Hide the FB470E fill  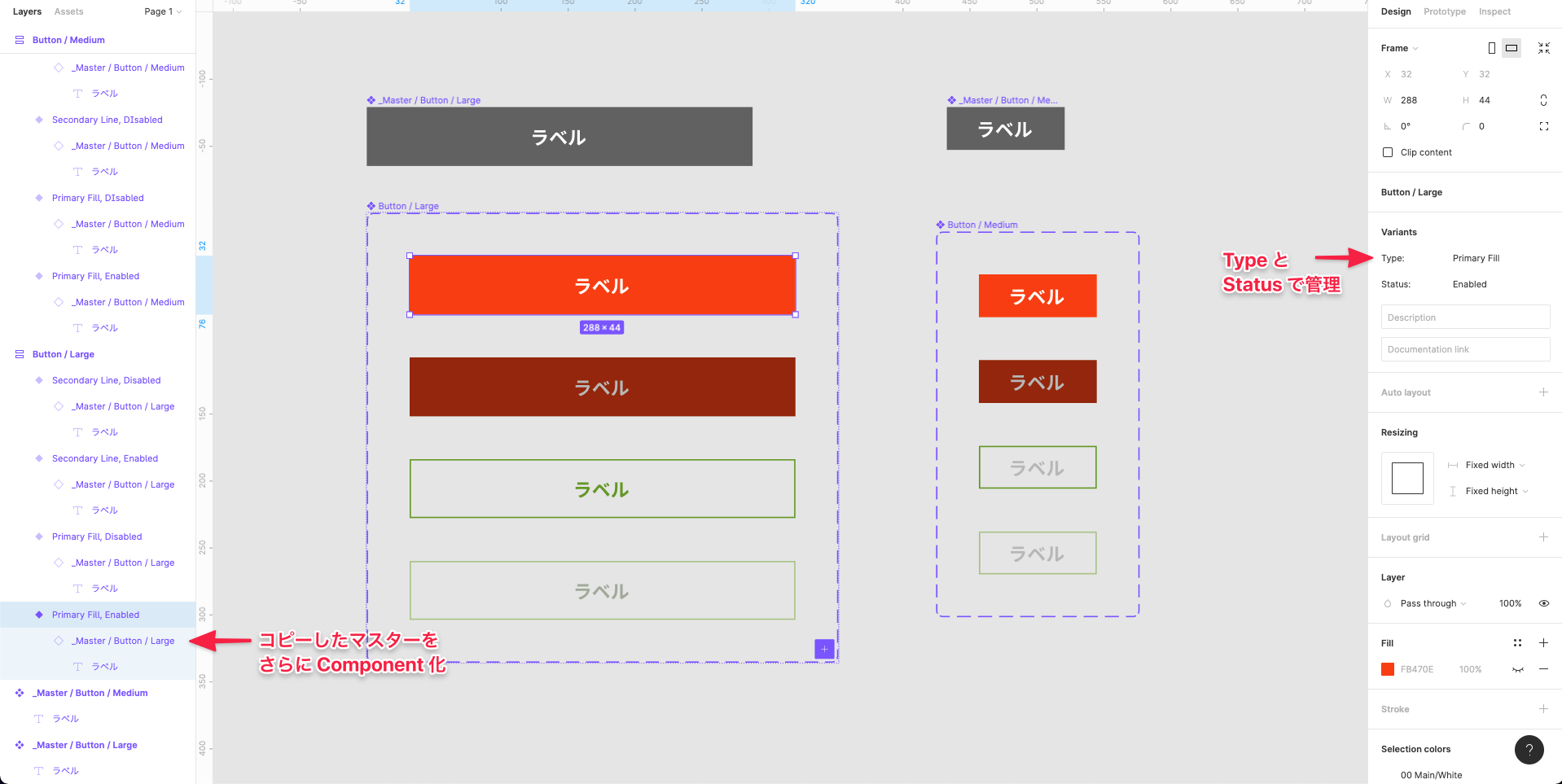tap(1518, 669)
